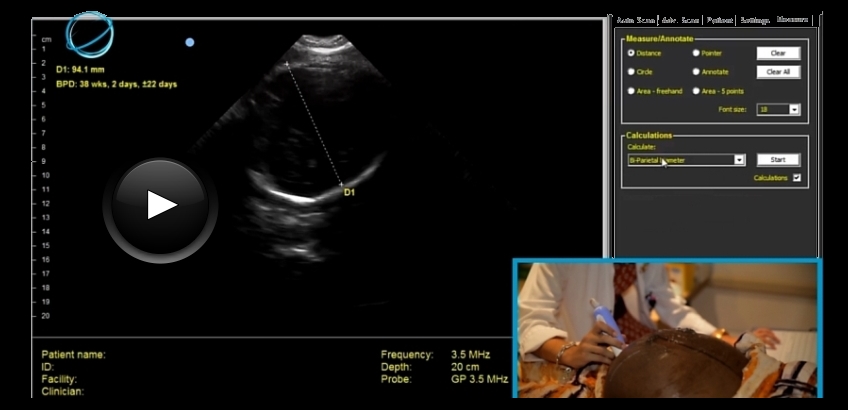Click the Depth 20 cm value
Viewport: 848px width, 410px height.
coord(465,367)
